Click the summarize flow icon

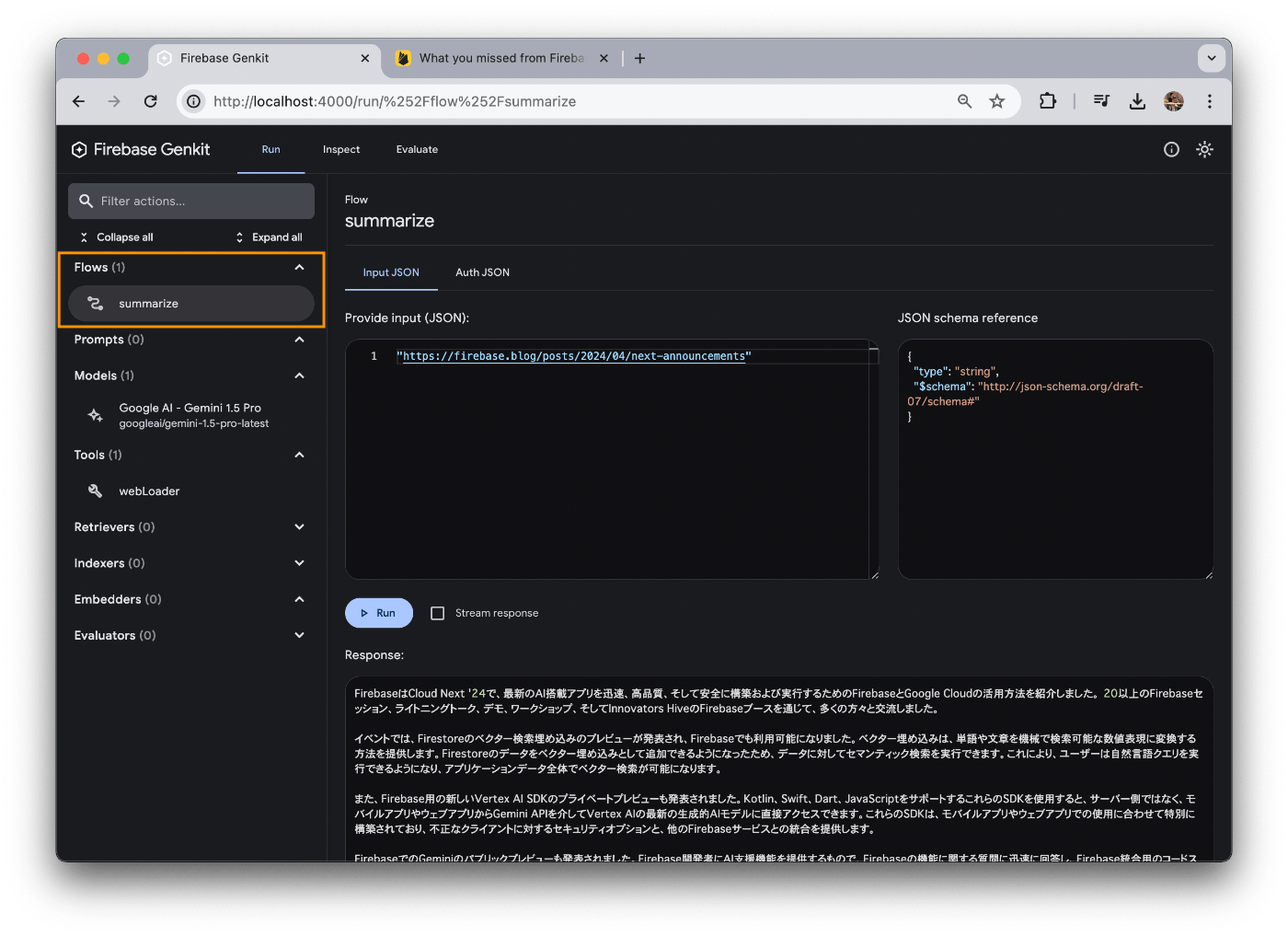tap(95, 303)
